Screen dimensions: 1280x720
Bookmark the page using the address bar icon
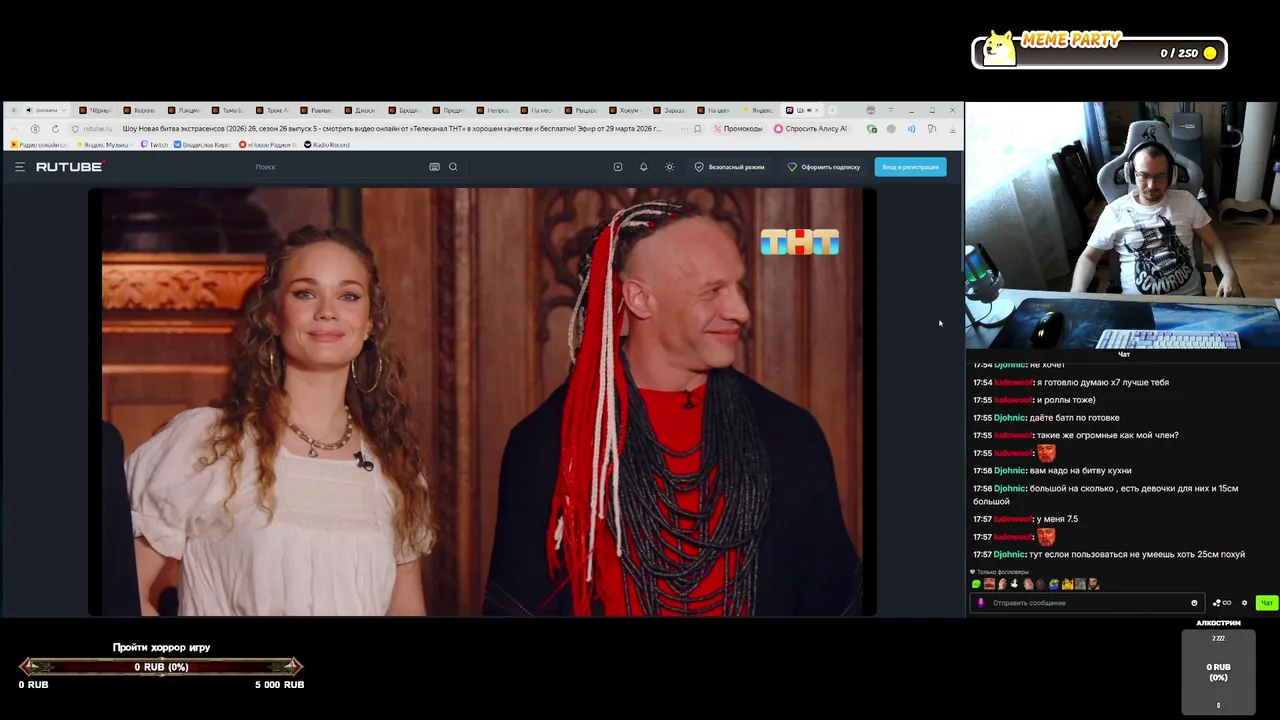click(697, 129)
